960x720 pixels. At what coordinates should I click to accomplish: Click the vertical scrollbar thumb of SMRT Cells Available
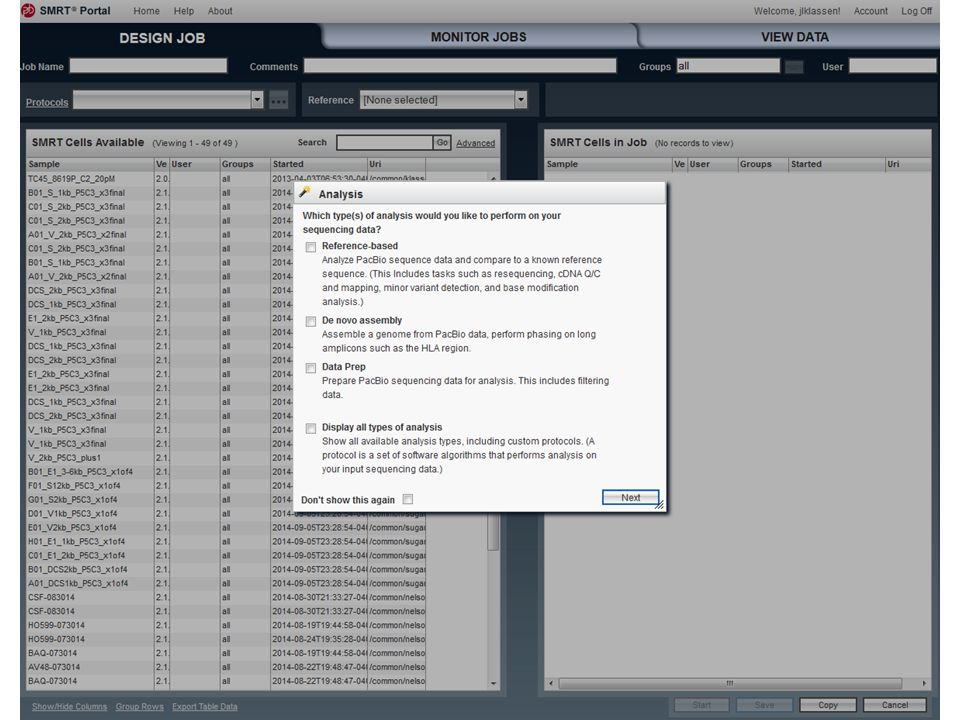(493, 531)
